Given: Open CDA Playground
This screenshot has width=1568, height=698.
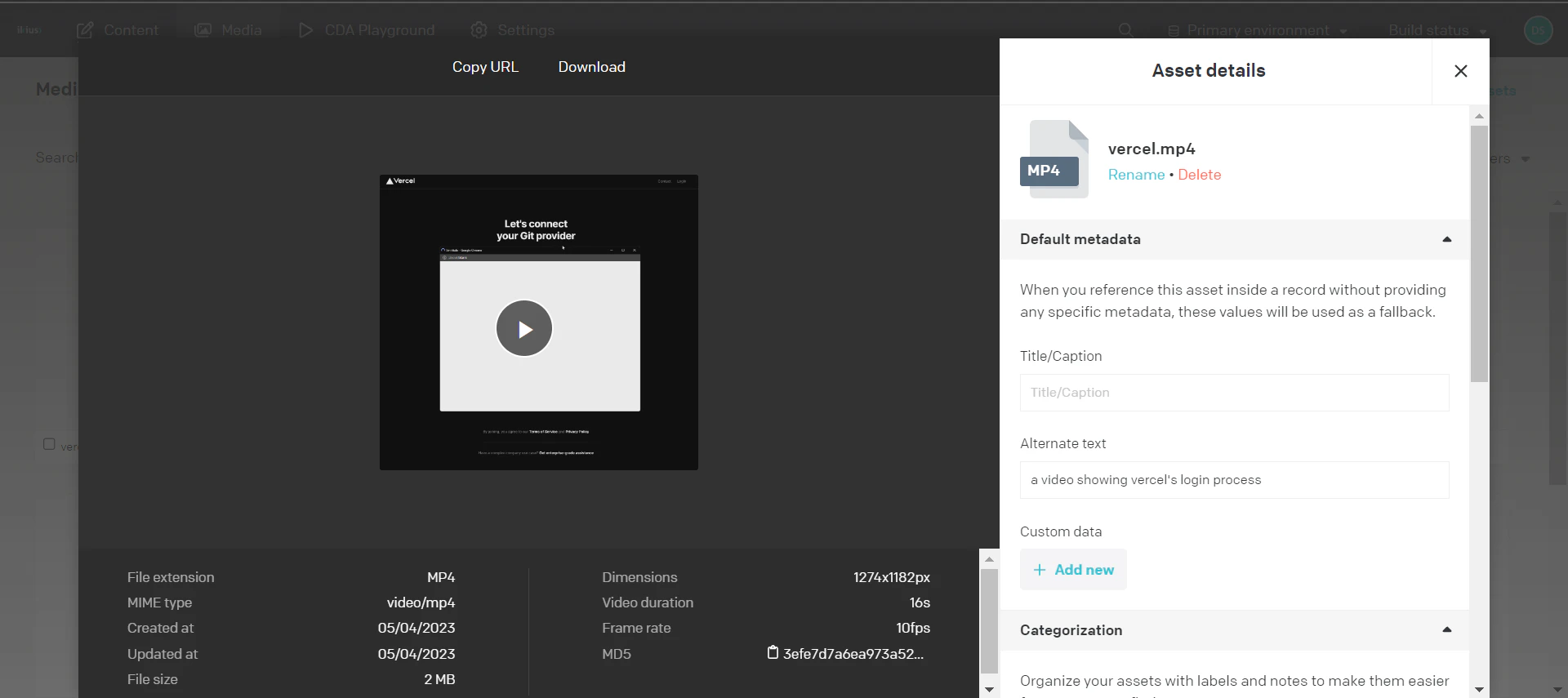Looking at the screenshot, I should 366,30.
